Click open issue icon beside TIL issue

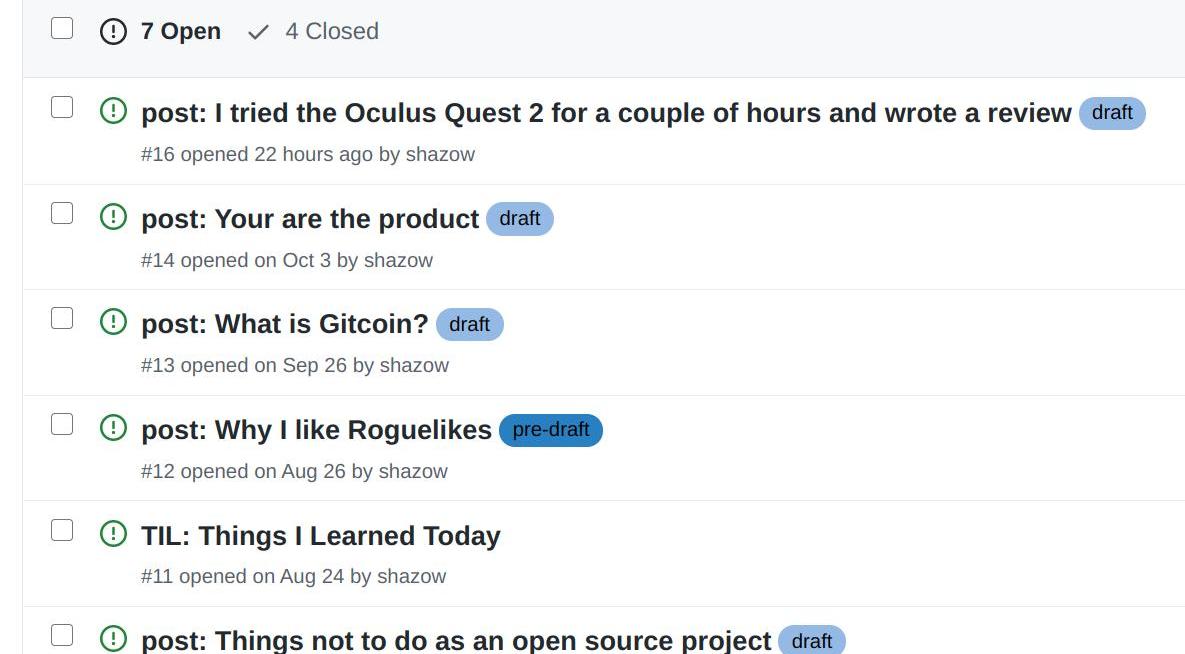tap(114, 534)
